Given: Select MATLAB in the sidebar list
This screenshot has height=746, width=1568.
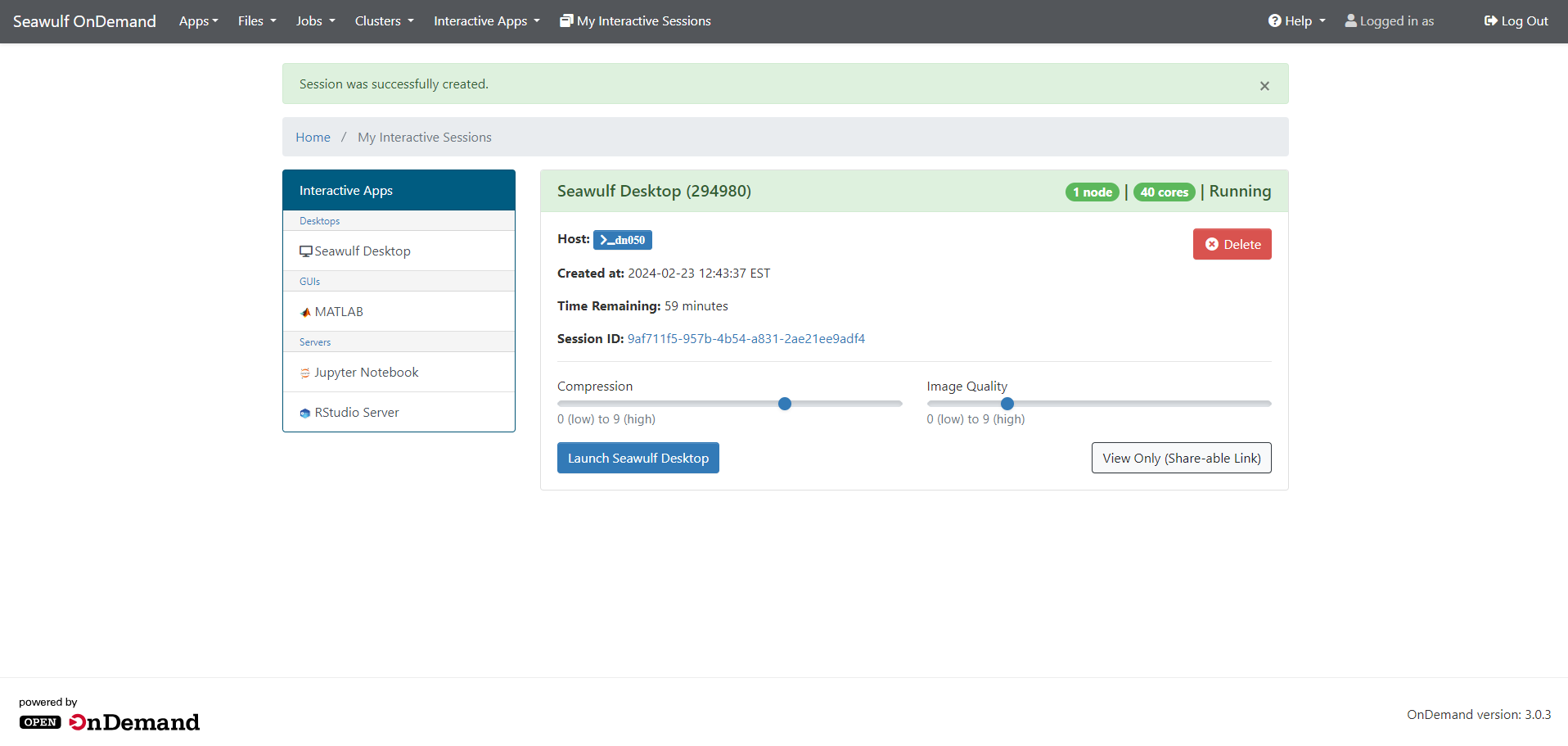Looking at the screenshot, I should point(399,312).
